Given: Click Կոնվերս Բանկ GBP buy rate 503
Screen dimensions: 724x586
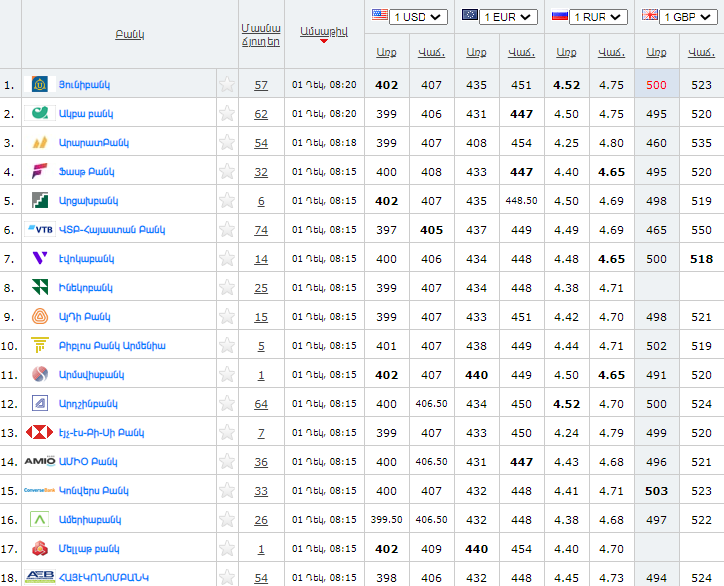Looking at the screenshot, I should coord(656,490).
